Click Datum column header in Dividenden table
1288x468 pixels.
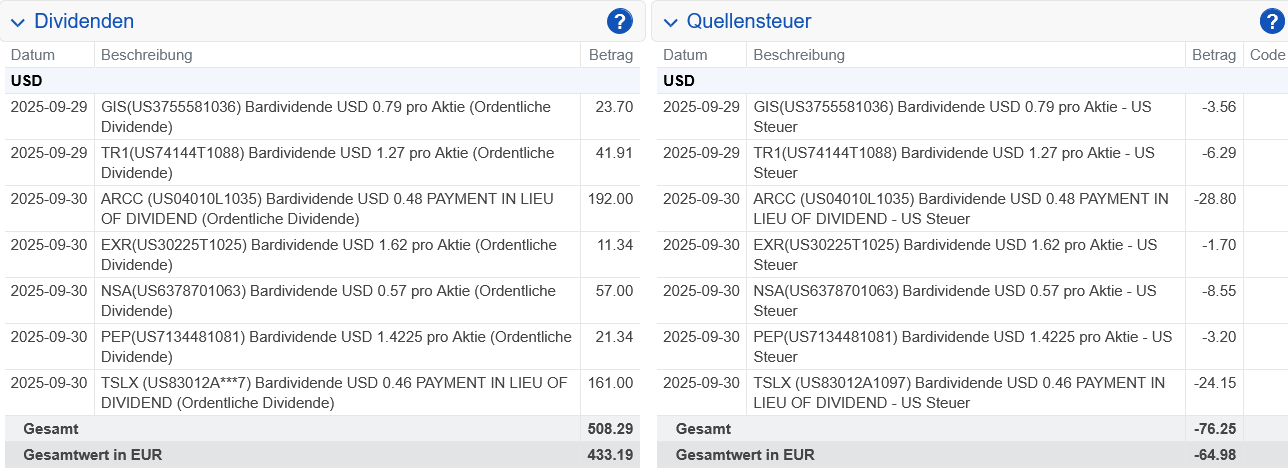[x=33, y=55]
